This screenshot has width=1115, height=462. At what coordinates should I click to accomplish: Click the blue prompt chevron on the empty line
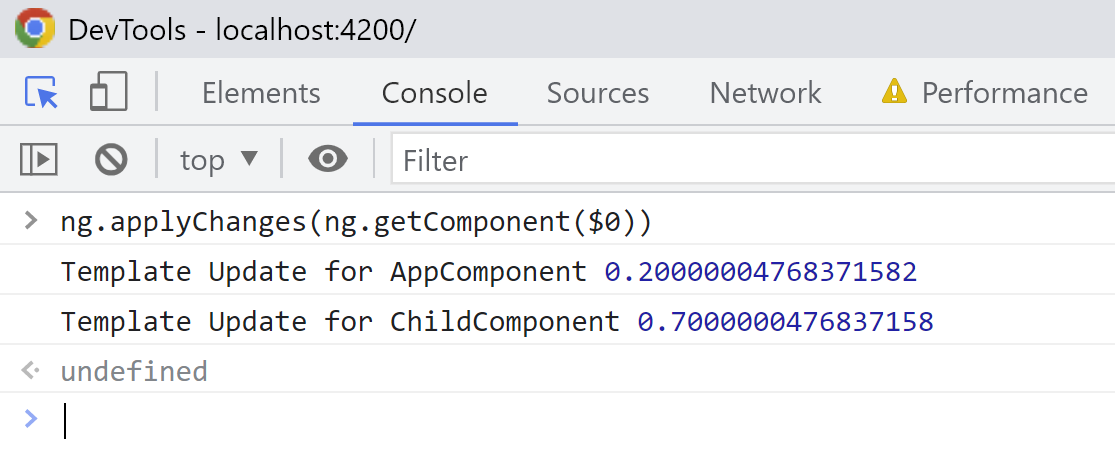click(x=31, y=419)
